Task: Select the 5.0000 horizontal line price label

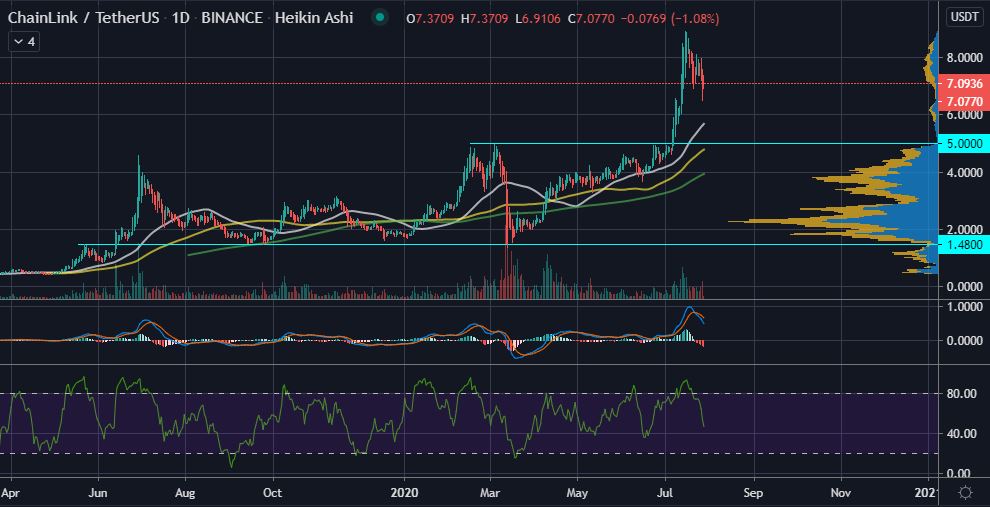Action: 963,144
